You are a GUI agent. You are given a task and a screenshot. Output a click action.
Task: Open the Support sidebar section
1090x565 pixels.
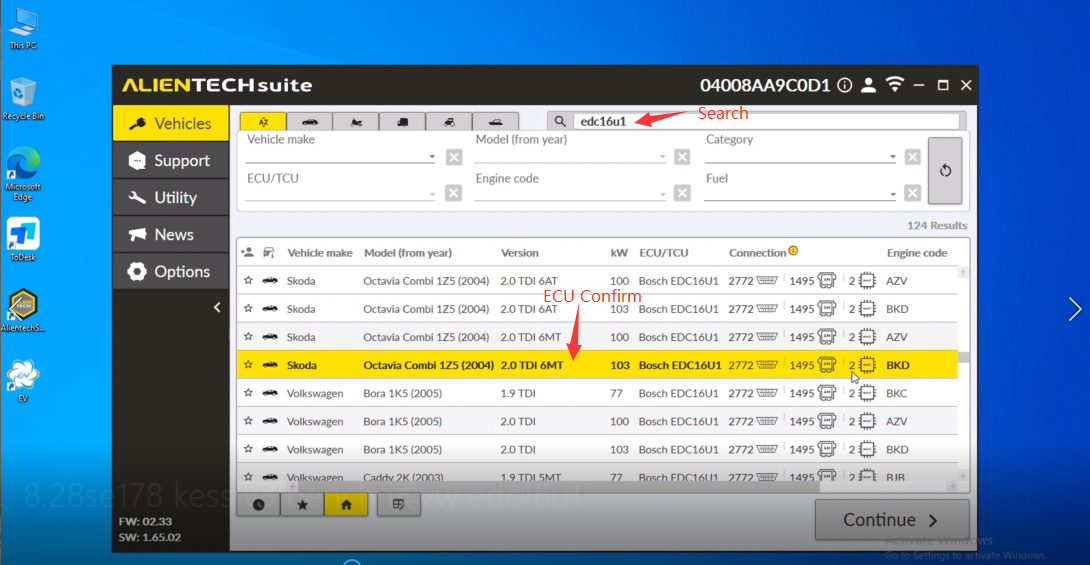171,161
